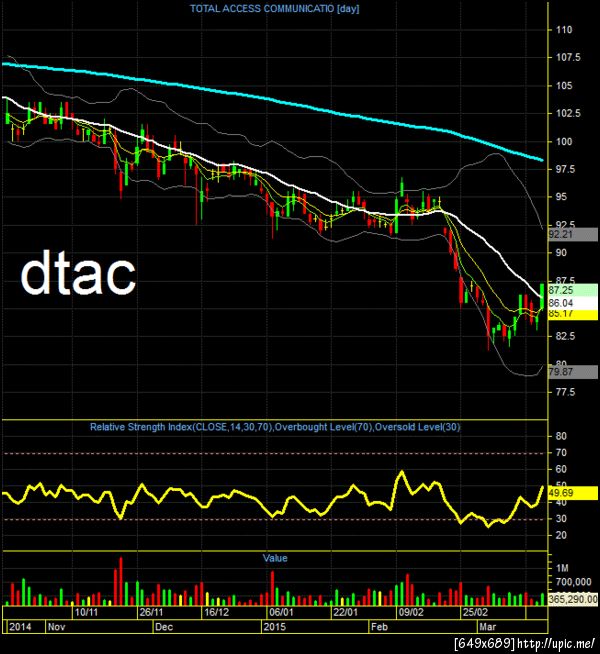The image size is (600, 654).
Task: Click the RSI axis label 60
Action: point(561,469)
